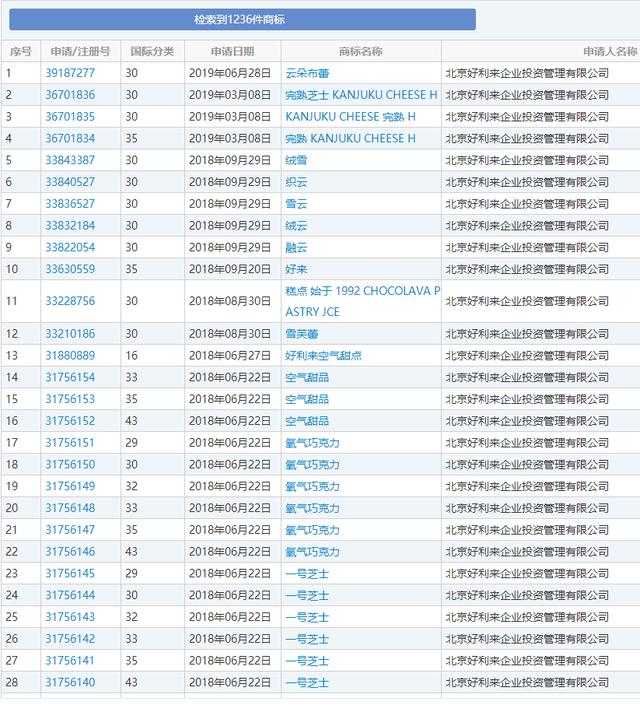Open the 绒雪 trademark link
The image size is (640, 705).
pos(296,161)
